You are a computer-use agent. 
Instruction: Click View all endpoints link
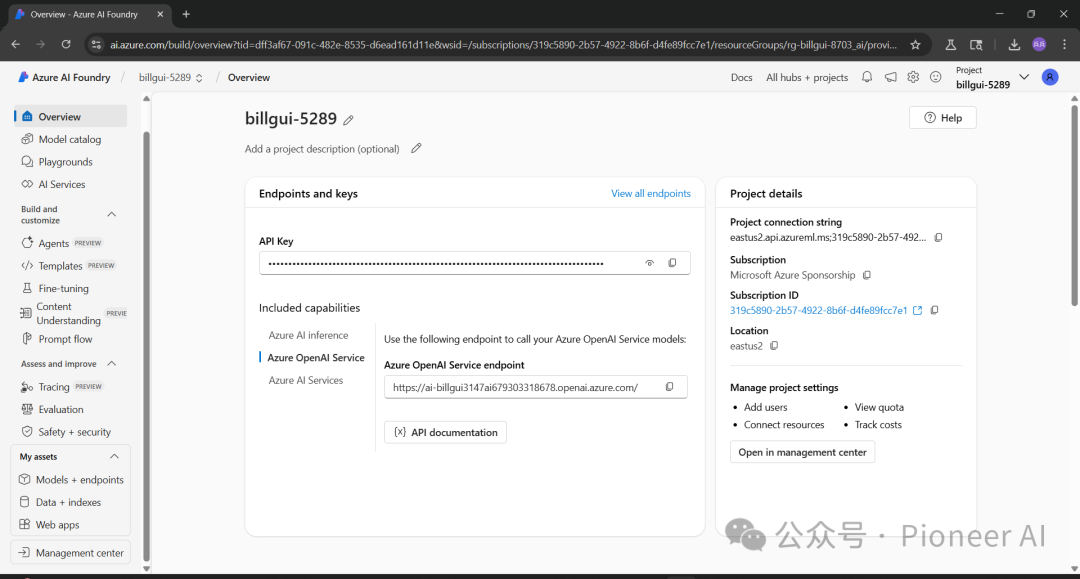(650, 193)
